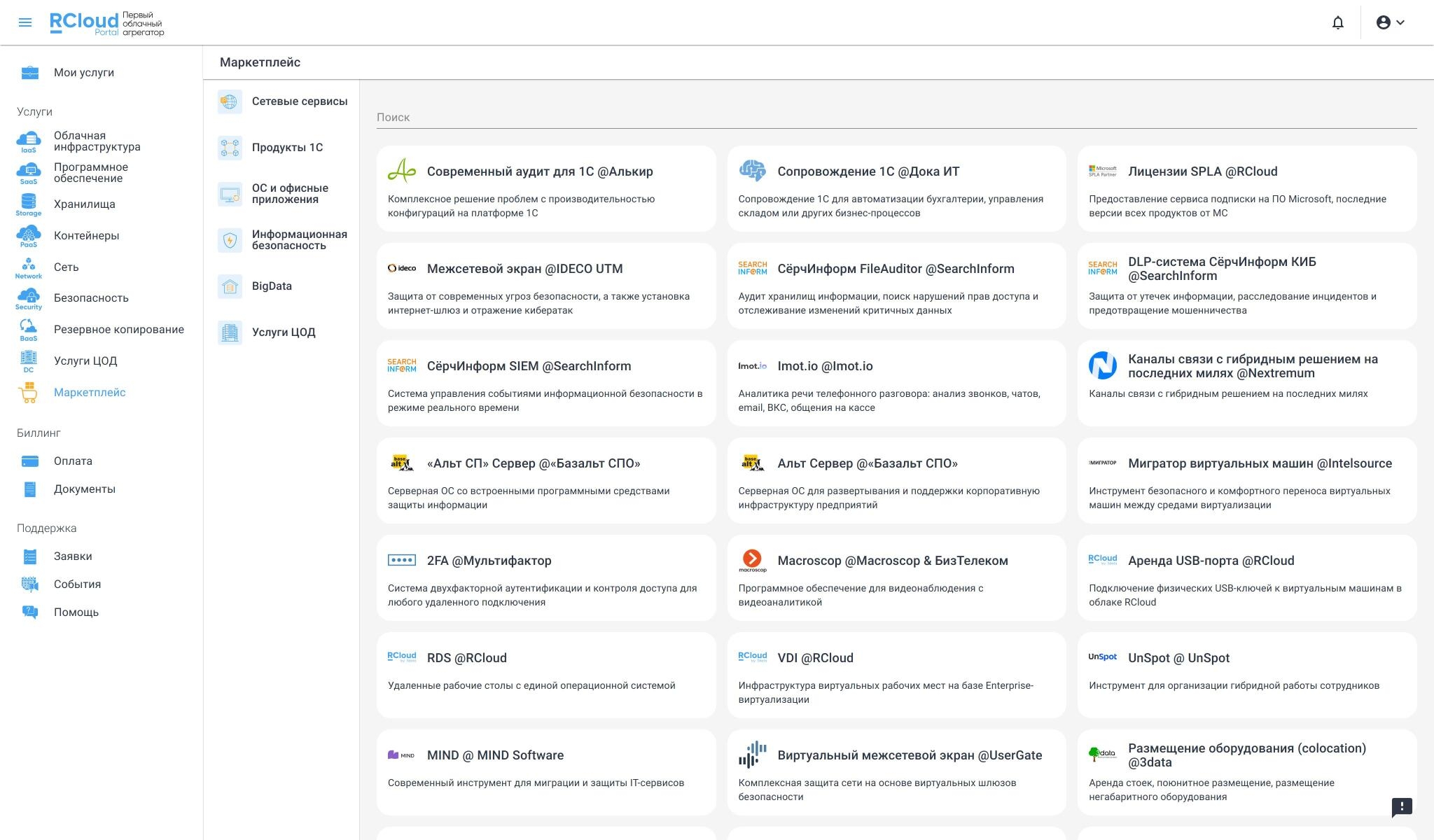Image resolution: width=1434 pixels, height=840 pixels.
Task: Open Контейнеры menu item
Action: (87, 236)
